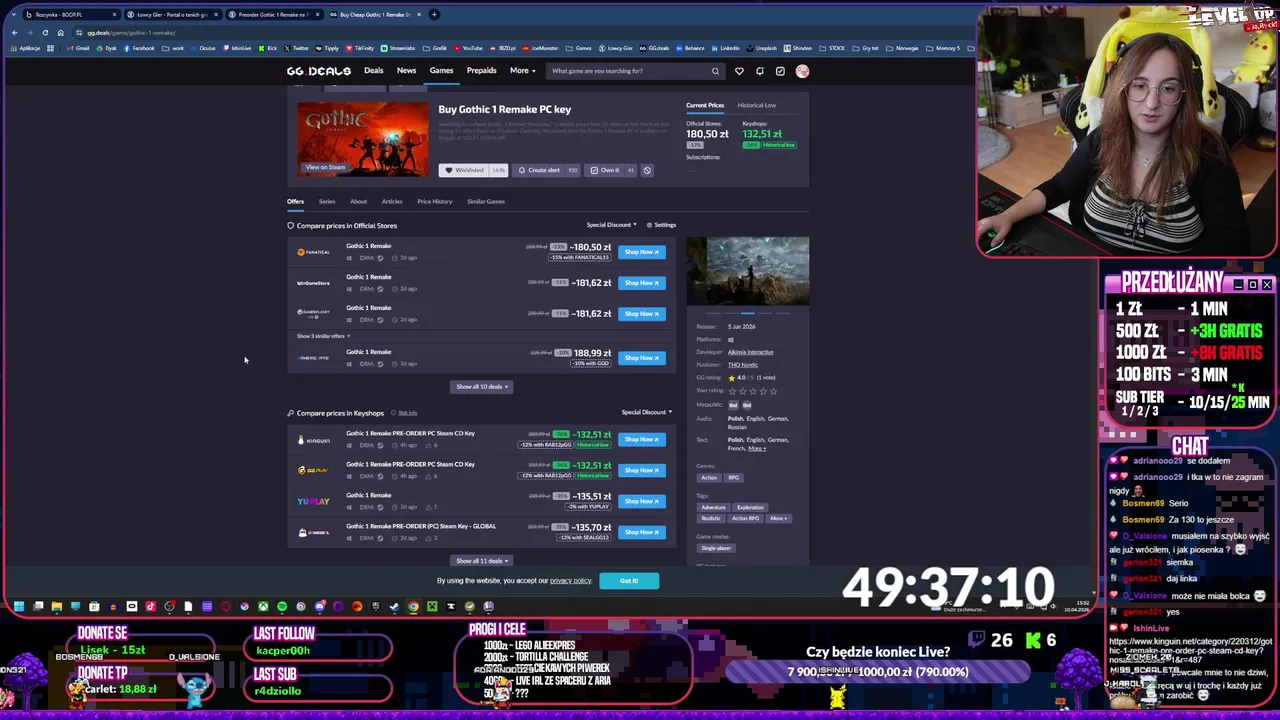Click the GG.deals logo

click(318, 71)
